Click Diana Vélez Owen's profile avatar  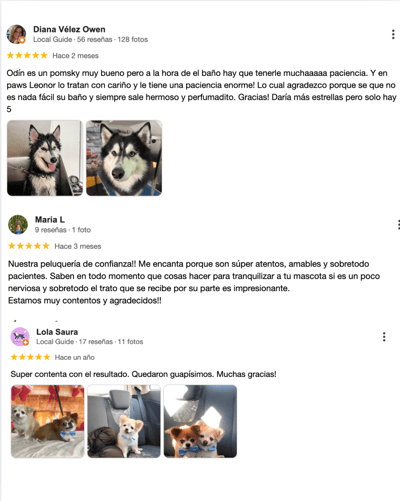tap(16, 34)
